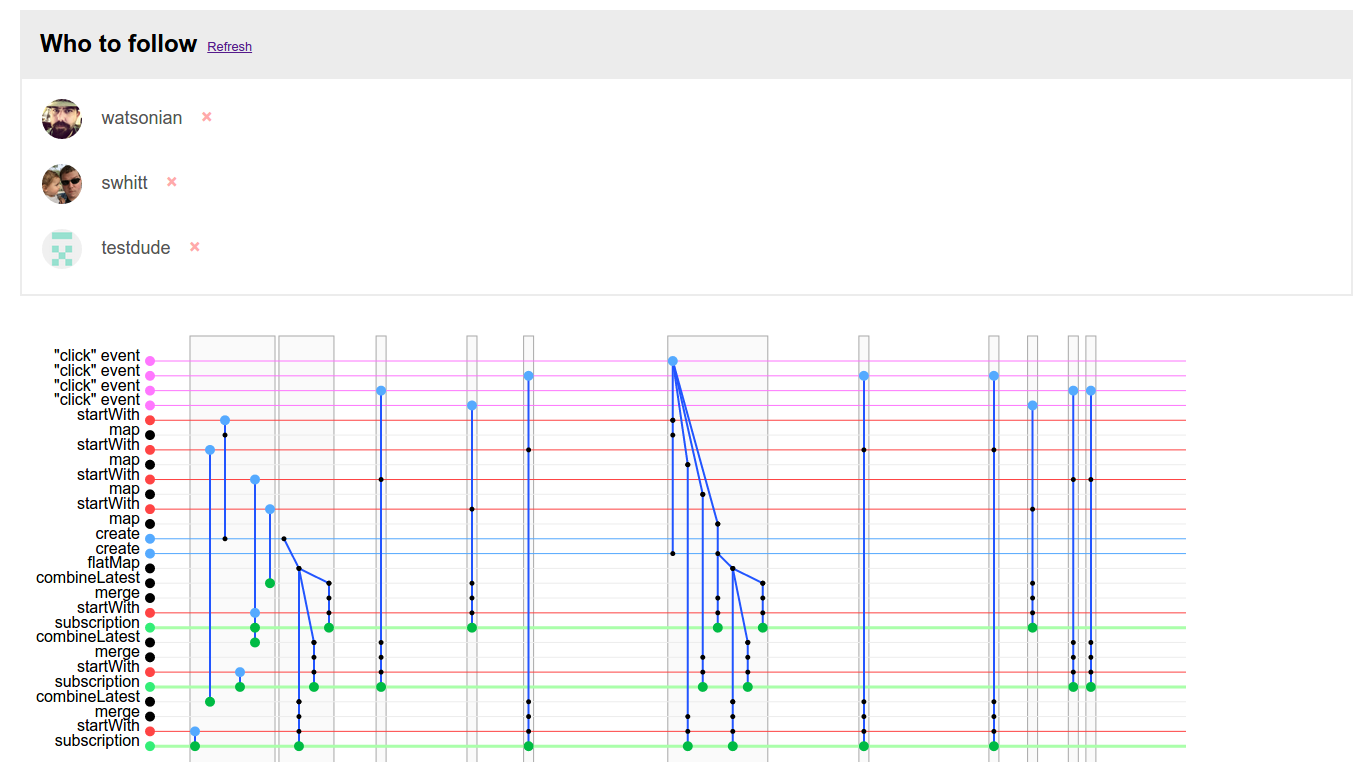1371x776 pixels.
Task: Open watsonian's profile avatar
Action: (62, 119)
